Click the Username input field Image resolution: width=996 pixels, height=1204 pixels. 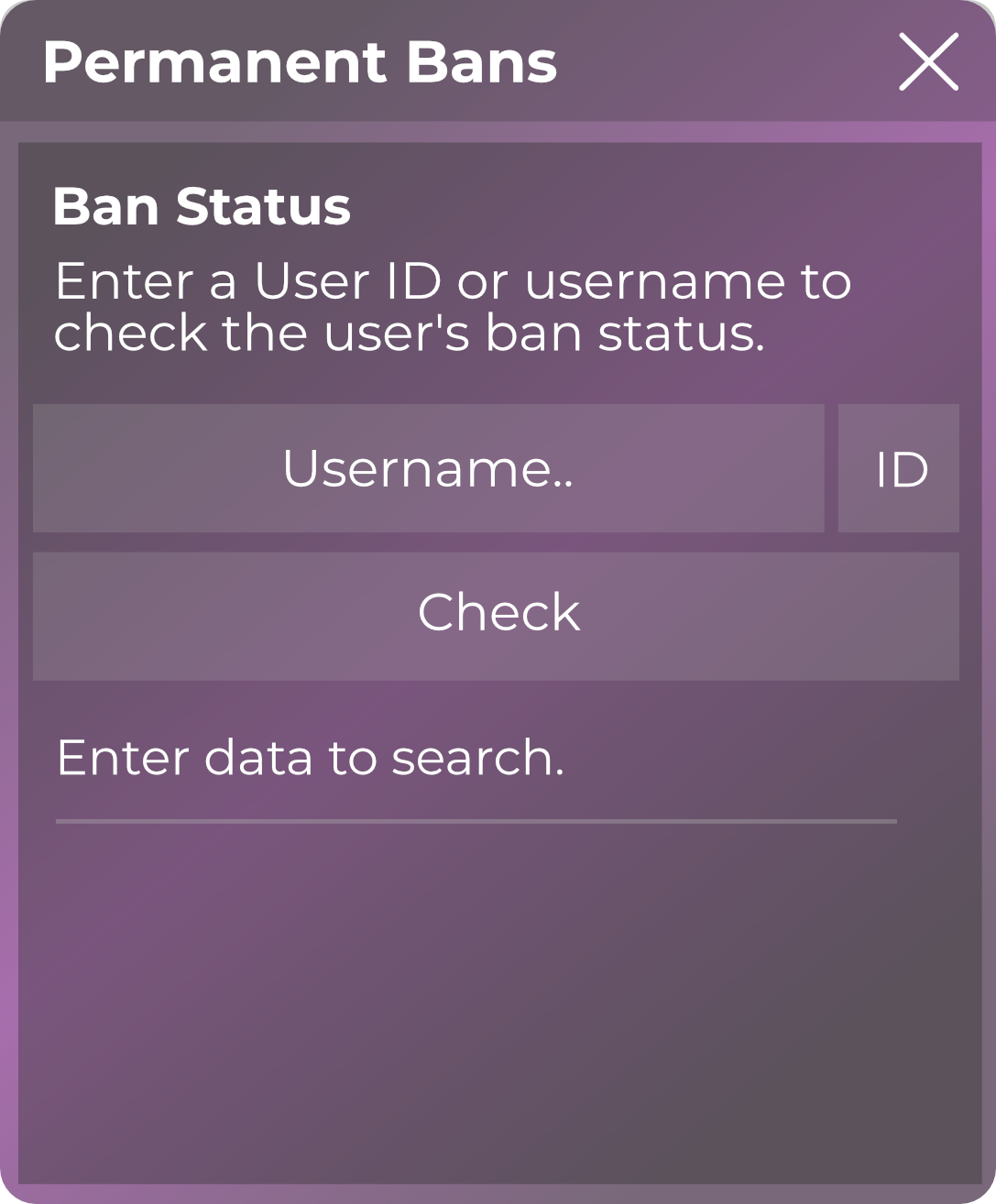pos(428,468)
